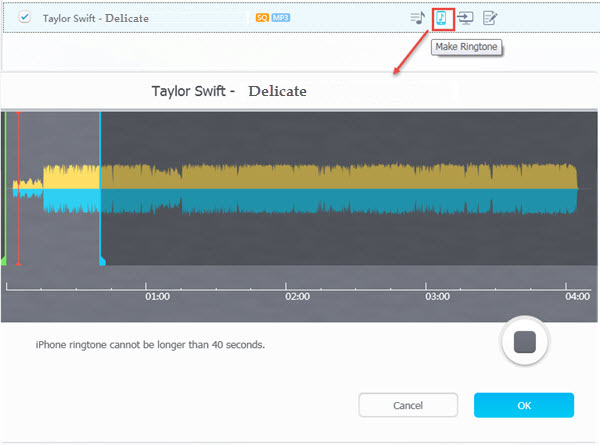
Task: Uncheck the Taylor Swift - Delicate song checkbox
Action: [25, 18]
